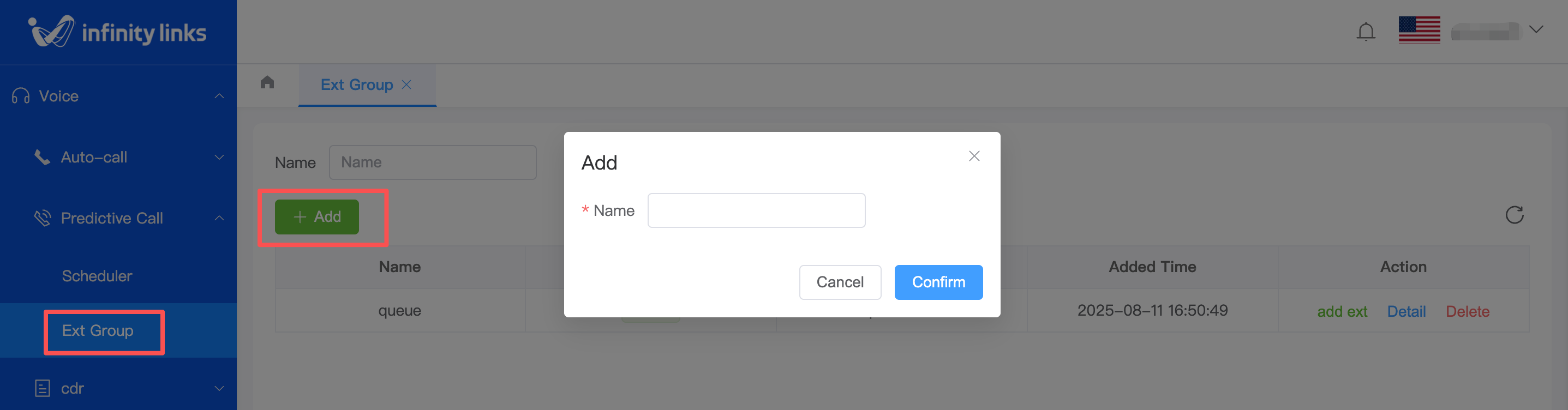This screenshot has height=410, width=1568.
Task: Expand the cdr menu section
Action: tap(219, 388)
